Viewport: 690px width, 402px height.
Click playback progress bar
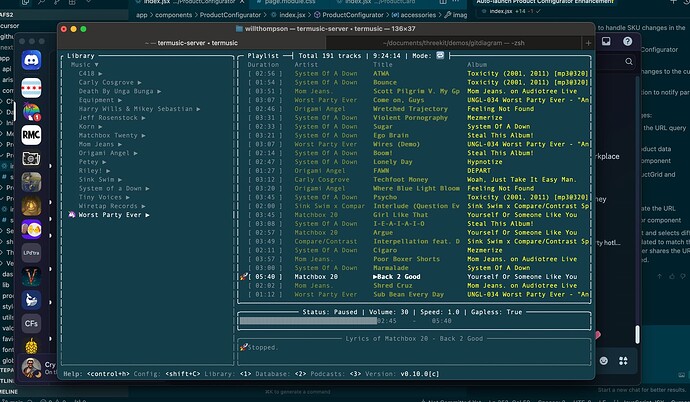414,321
